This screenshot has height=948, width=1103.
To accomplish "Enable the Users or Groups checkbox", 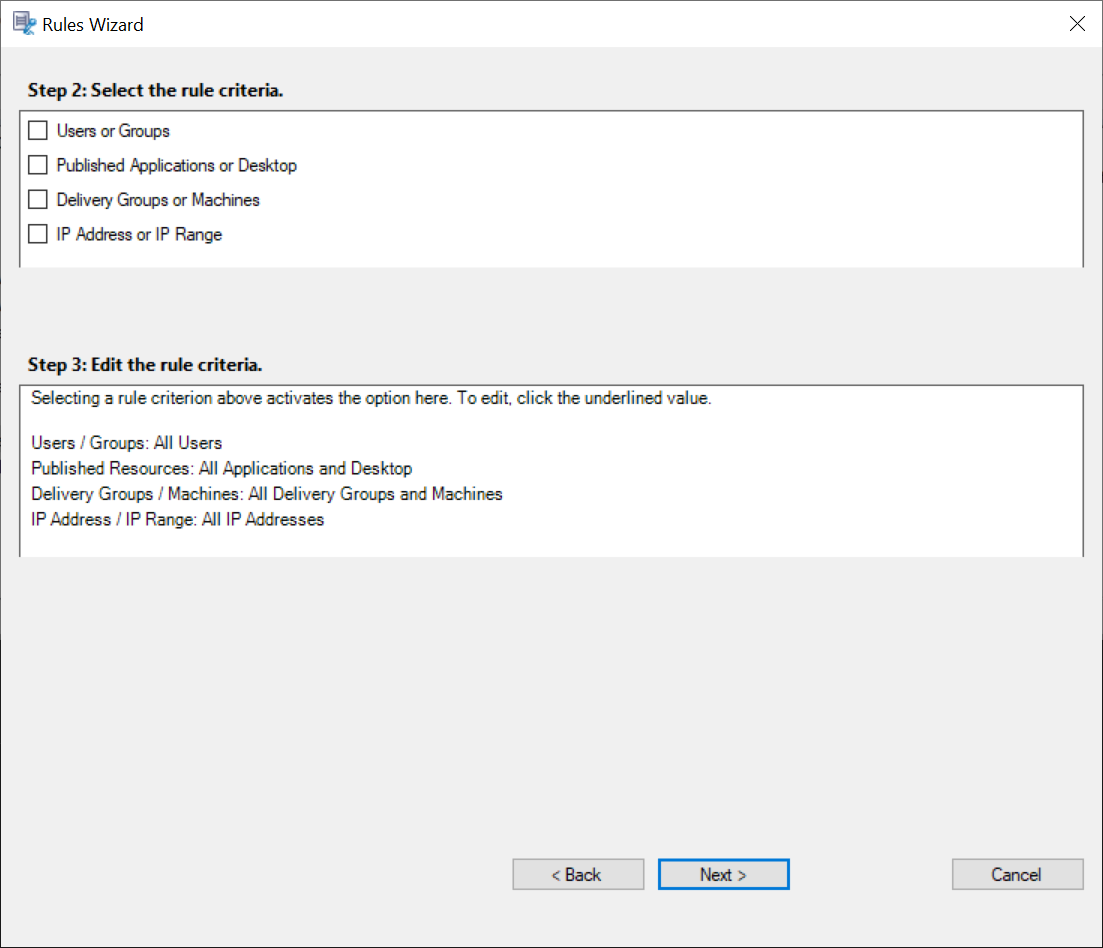I will click(x=38, y=131).
